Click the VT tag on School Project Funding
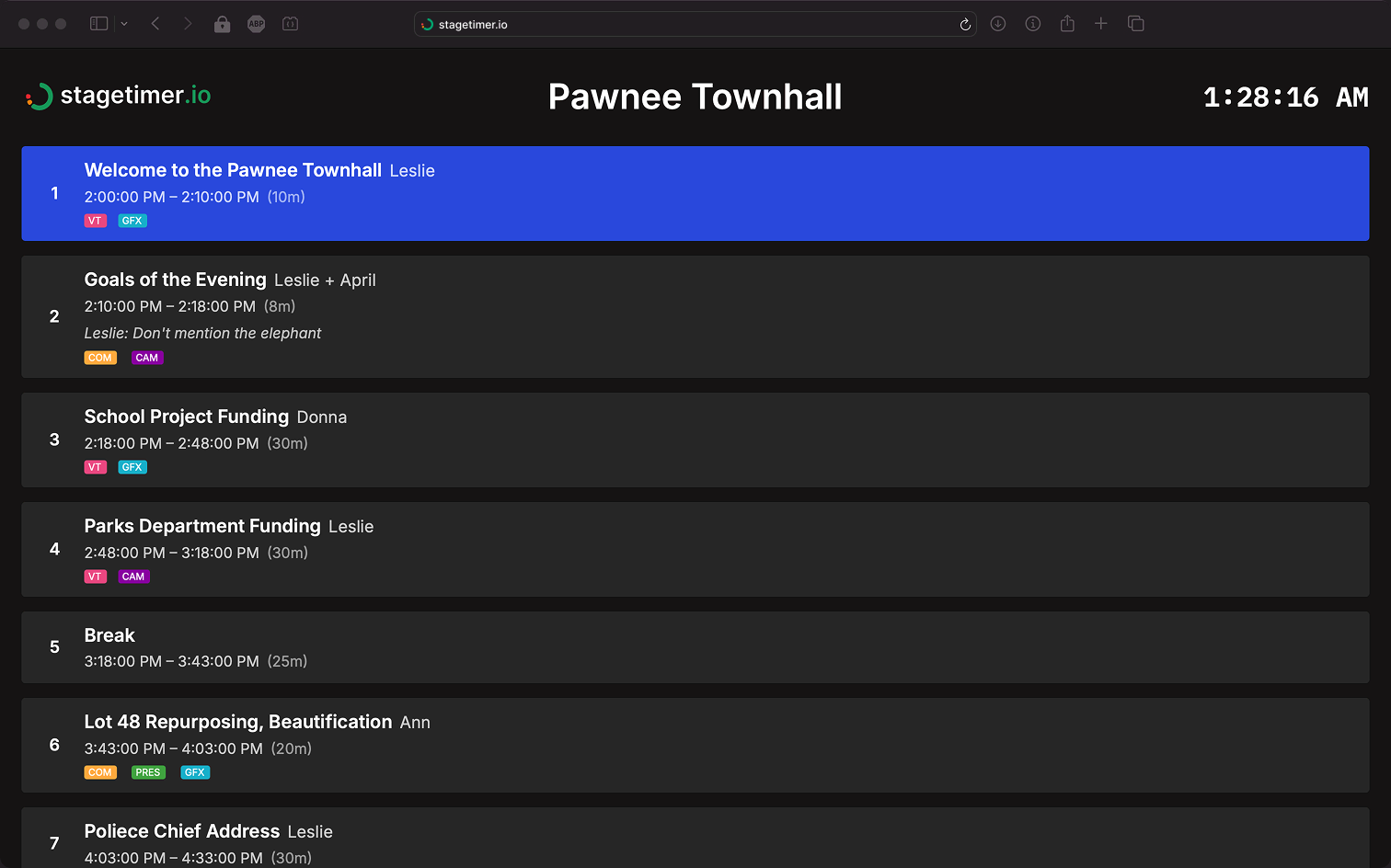The height and width of the screenshot is (868, 1391). coord(95,467)
